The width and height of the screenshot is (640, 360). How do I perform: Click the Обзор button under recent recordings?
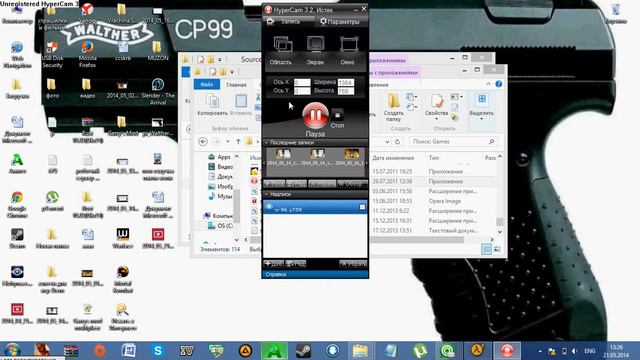(352, 184)
